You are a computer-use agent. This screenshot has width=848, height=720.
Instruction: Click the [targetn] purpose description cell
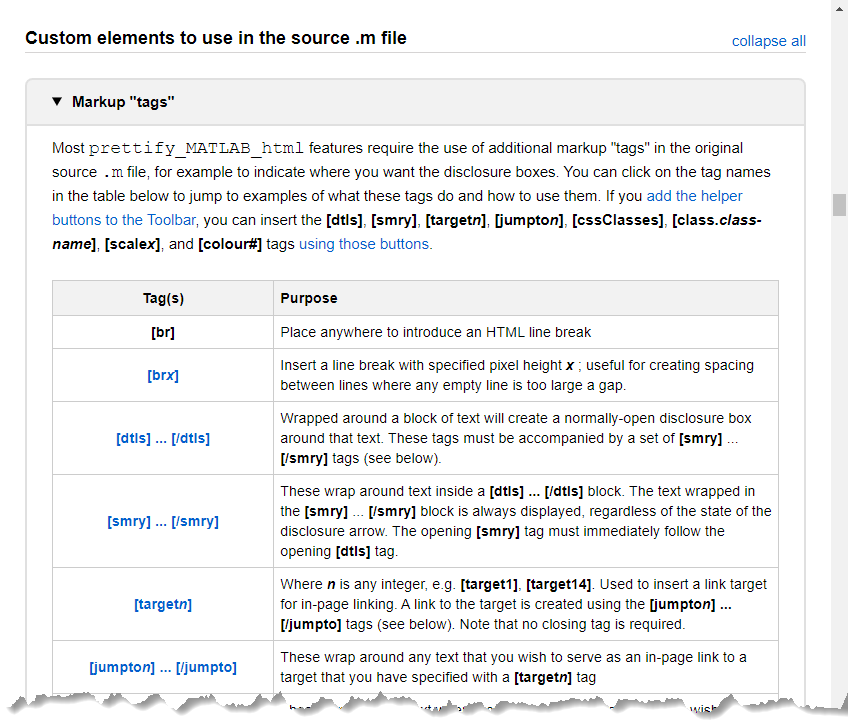pos(524,604)
